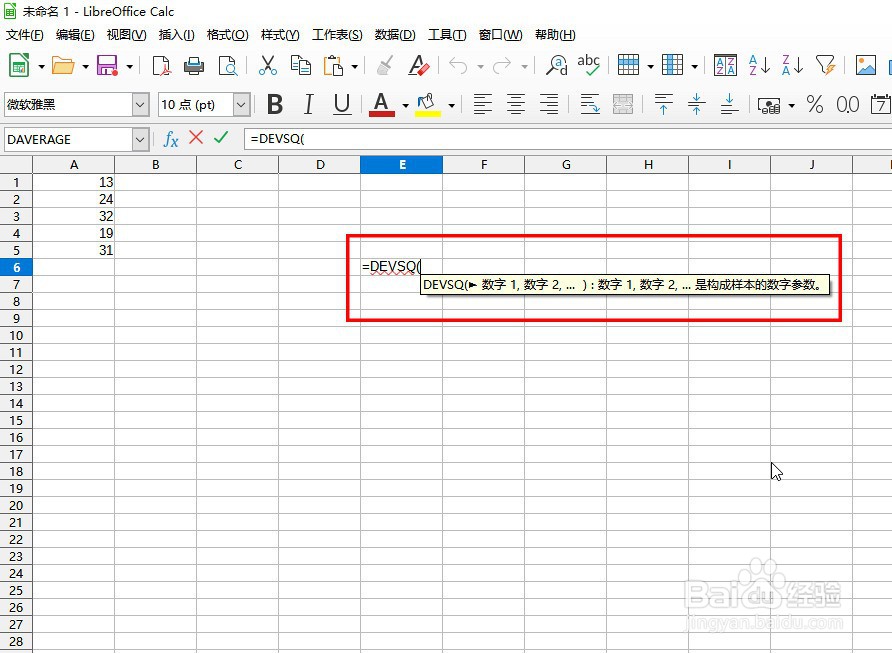Click the Cut scissors icon

(267, 66)
